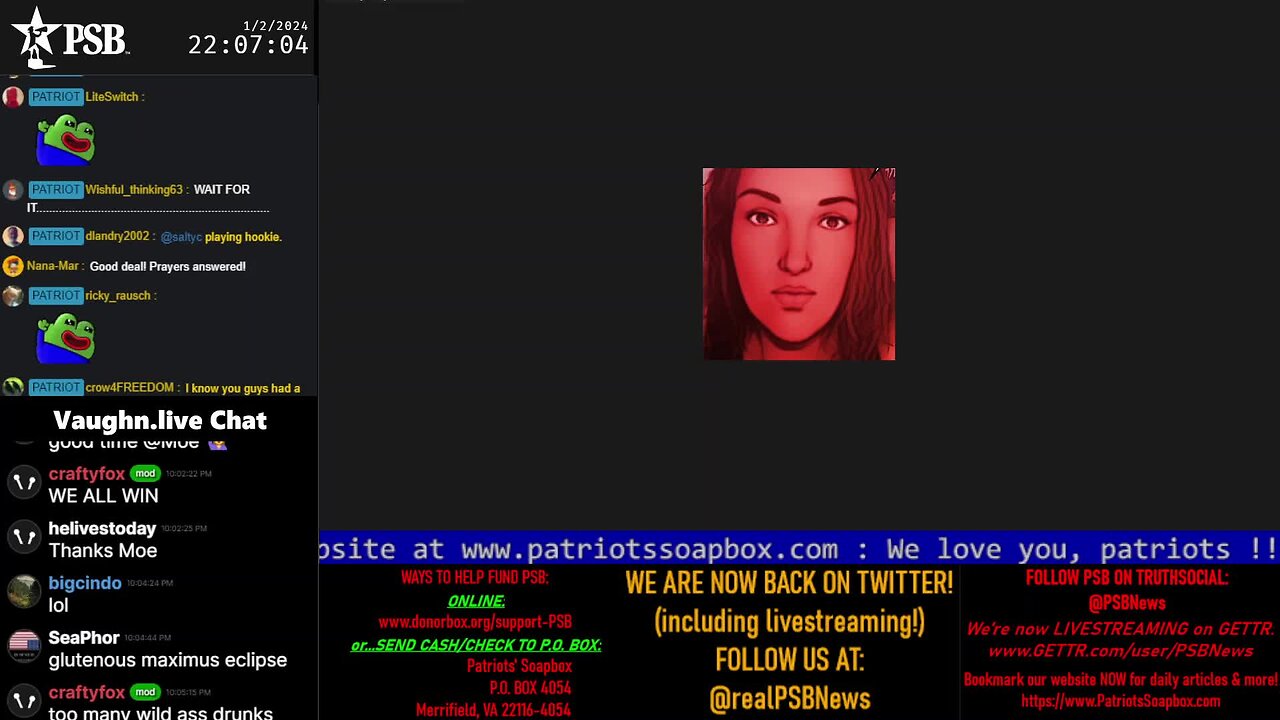The height and width of the screenshot is (720, 1280).
Task: Click the 'WE ALL WIN' message
Action: 103,496
